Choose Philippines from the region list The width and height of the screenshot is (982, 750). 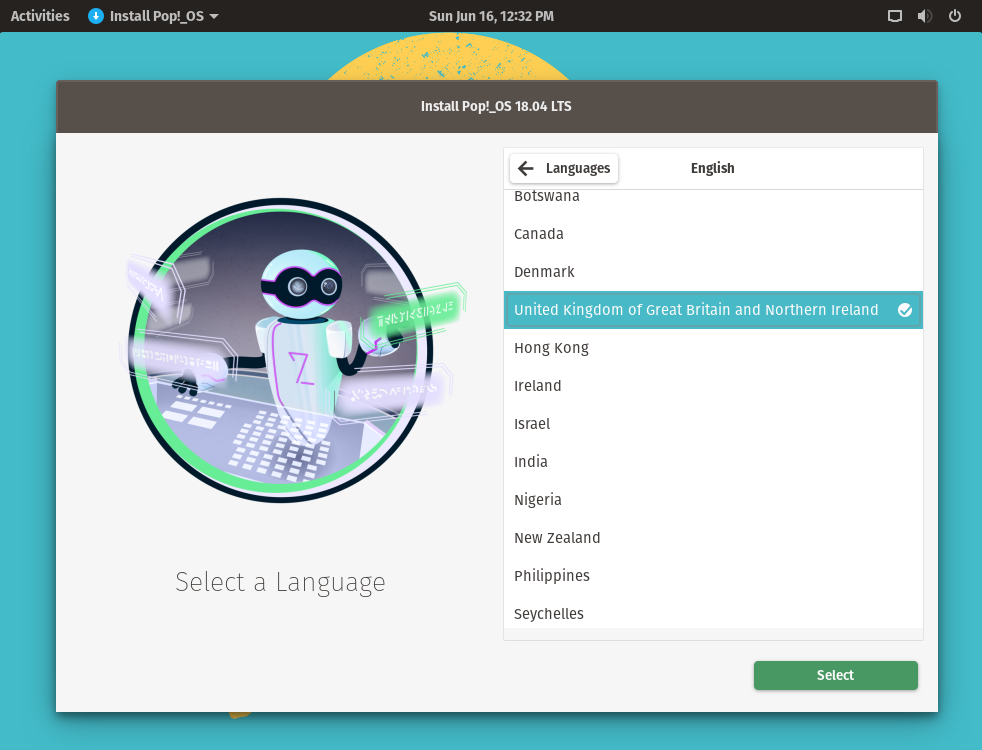[x=713, y=575]
